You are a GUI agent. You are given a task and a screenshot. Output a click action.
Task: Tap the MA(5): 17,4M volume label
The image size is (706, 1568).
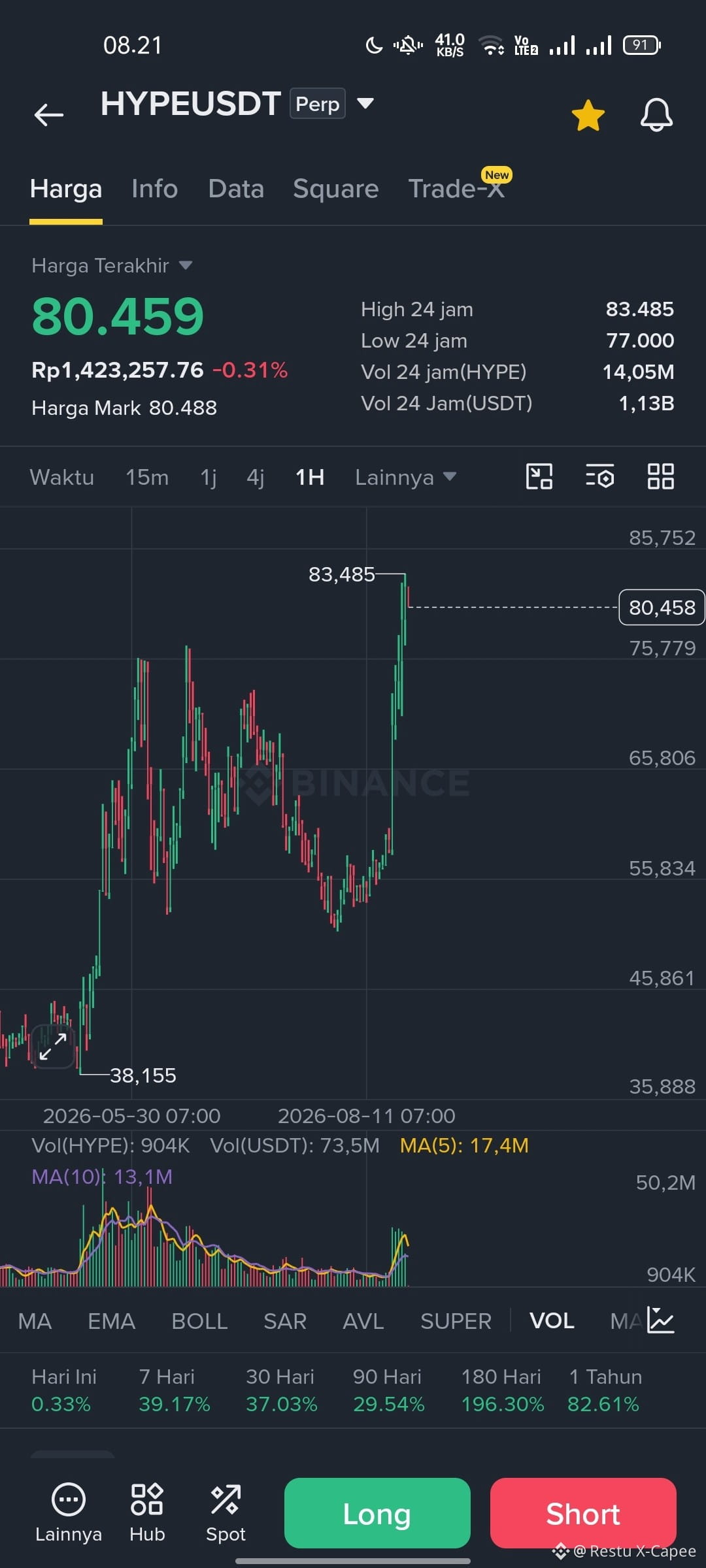(x=464, y=1145)
